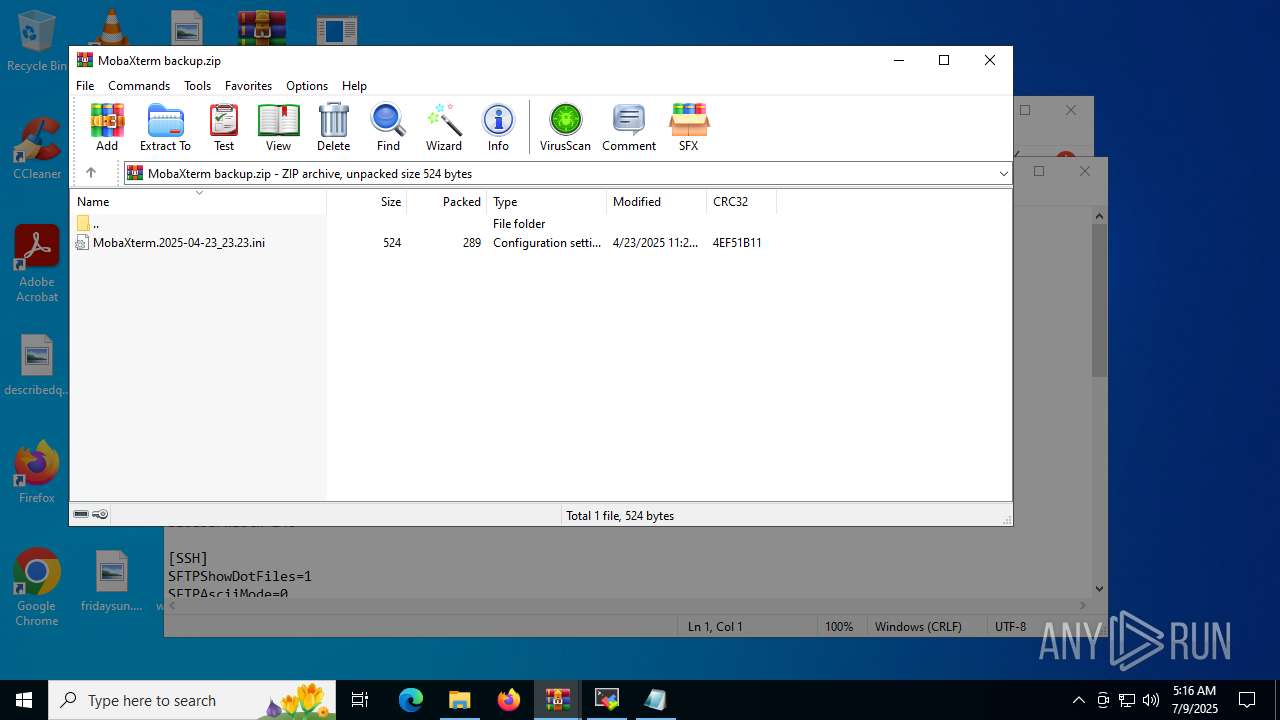
Task: Open the Comment tool
Action: pyautogui.click(x=629, y=127)
